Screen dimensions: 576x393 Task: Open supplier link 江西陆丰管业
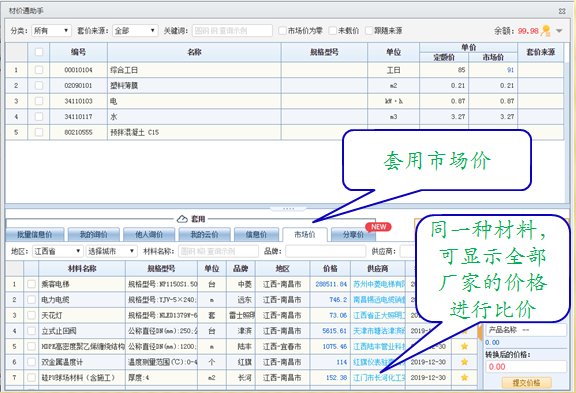[x=379, y=346]
